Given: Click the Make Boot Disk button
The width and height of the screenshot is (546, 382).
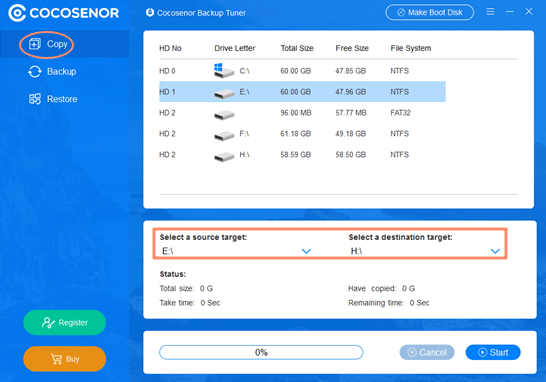Looking at the screenshot, I should (429, 13).
